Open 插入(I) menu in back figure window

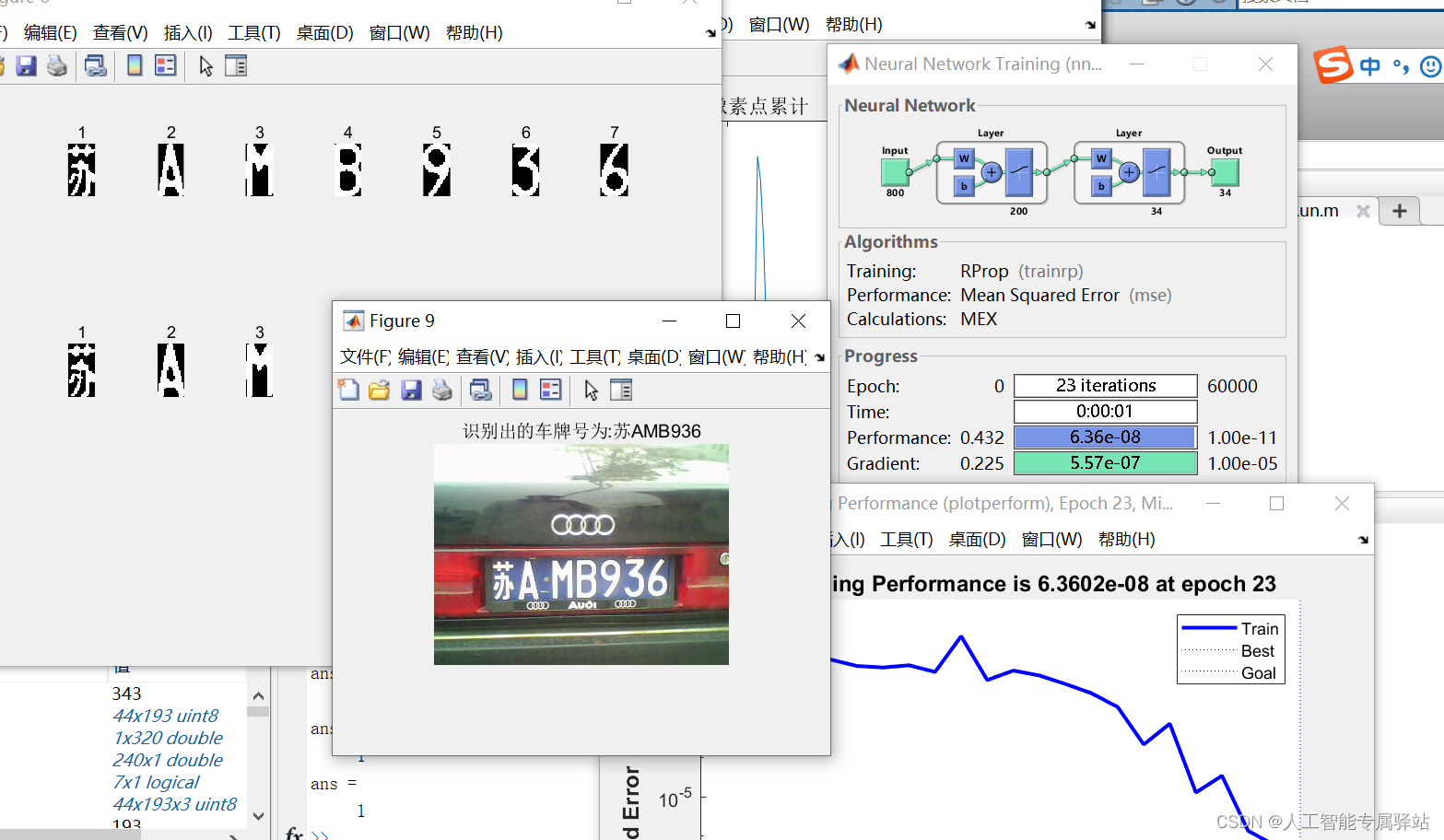point(188,32)
